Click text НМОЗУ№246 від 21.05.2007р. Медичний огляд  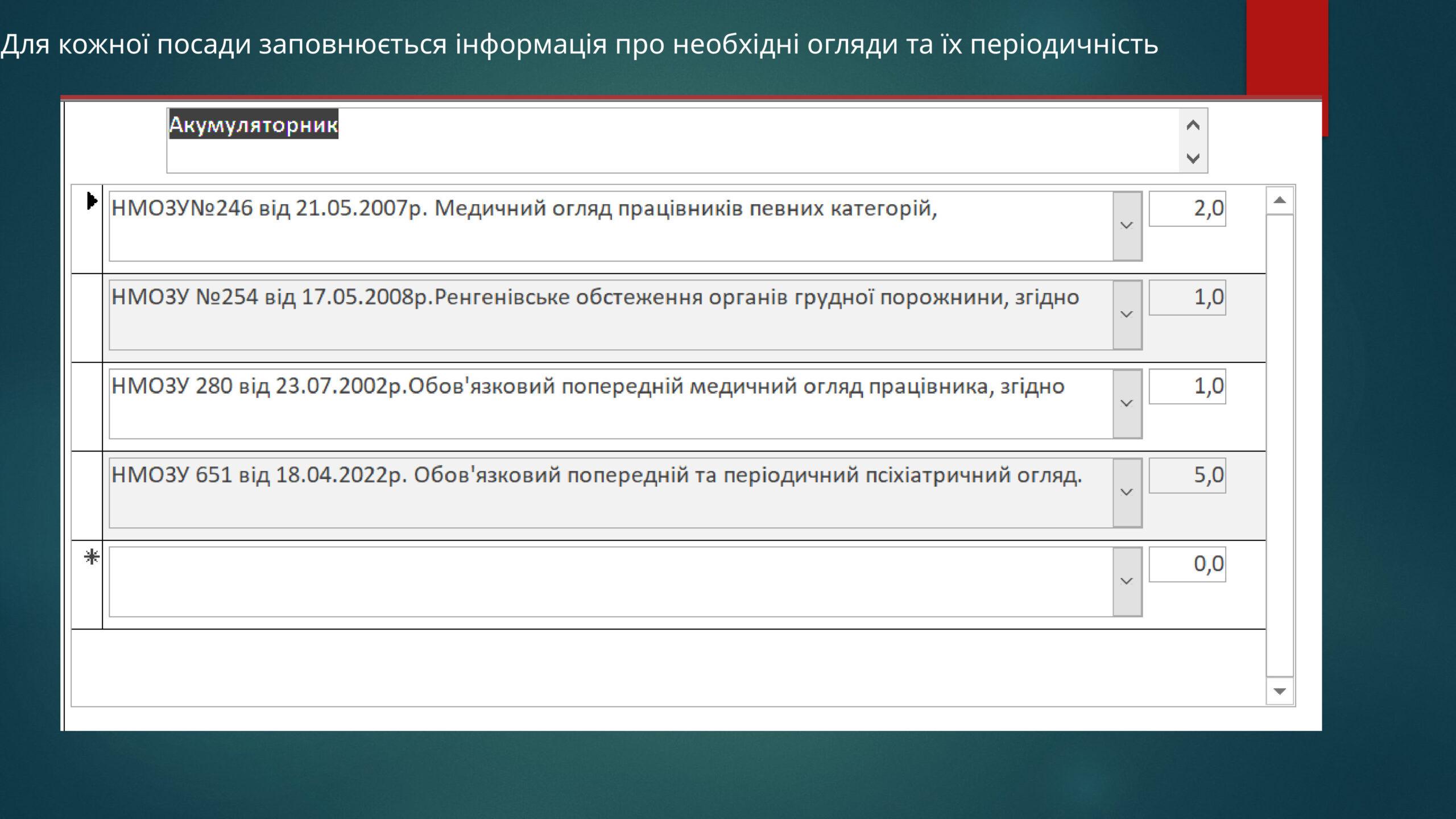click(362, 209)
